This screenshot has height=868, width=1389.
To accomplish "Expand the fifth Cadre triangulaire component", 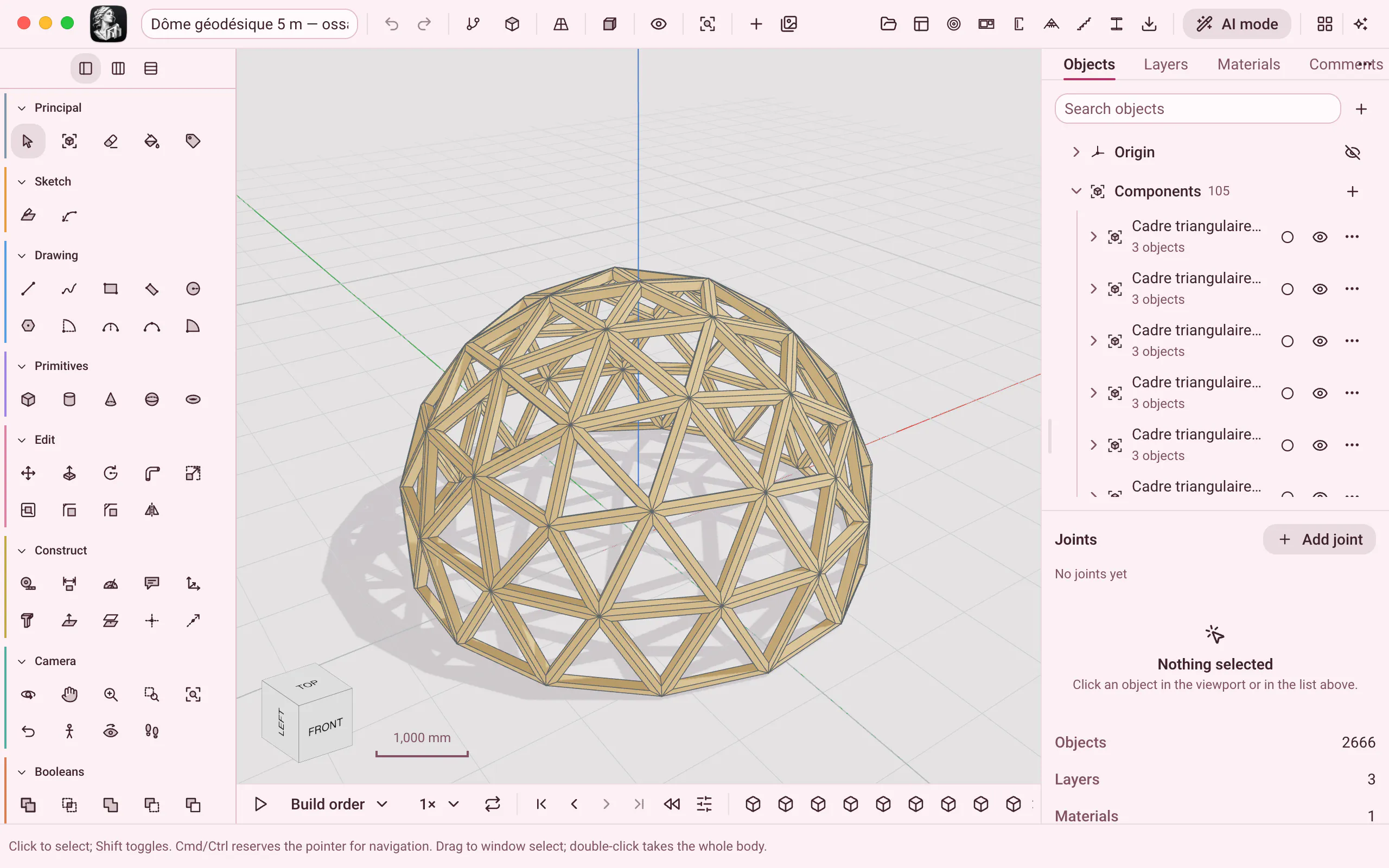I will point(1093,445).
